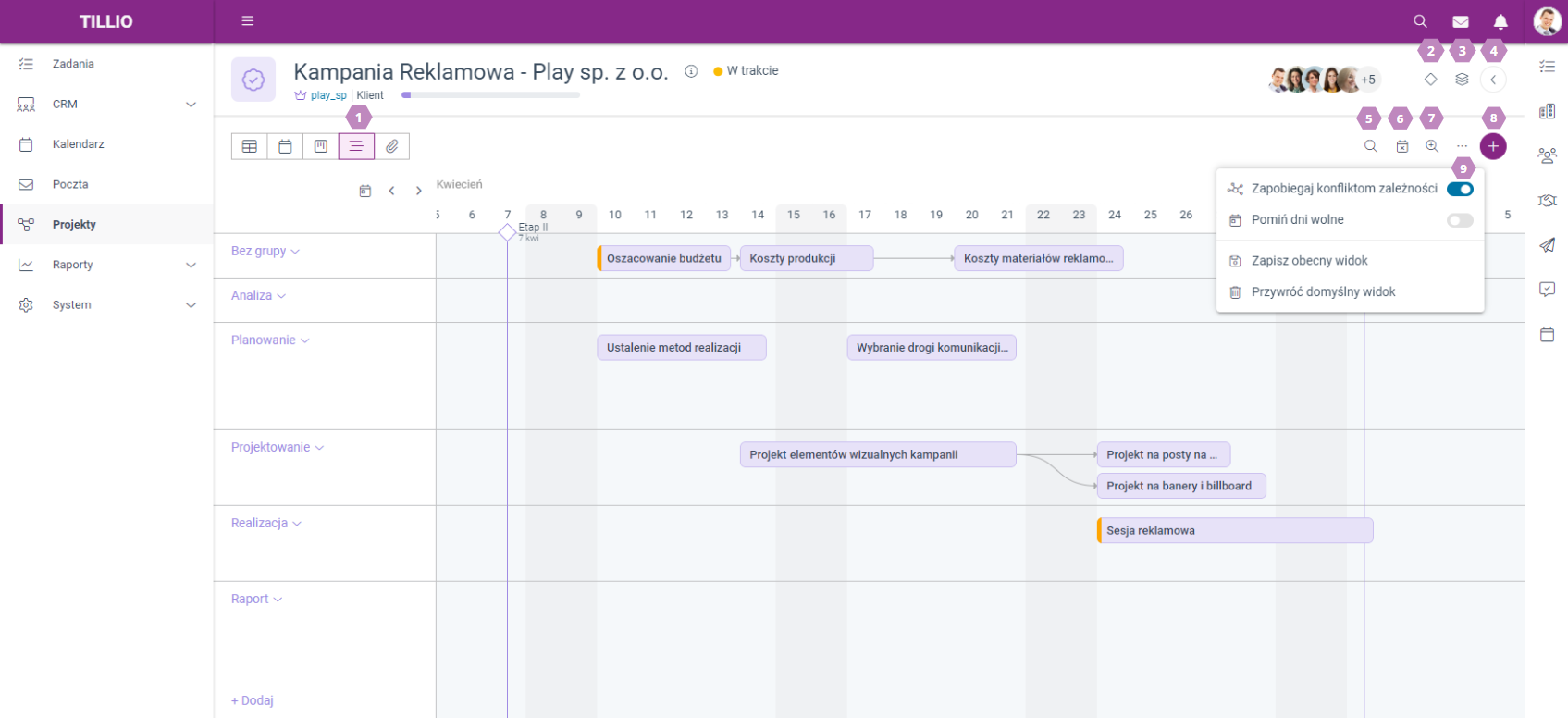Viewport: 1568px width, 718px height.
Task: Click the play_sp client link
Action: click(x=328, y=95)
